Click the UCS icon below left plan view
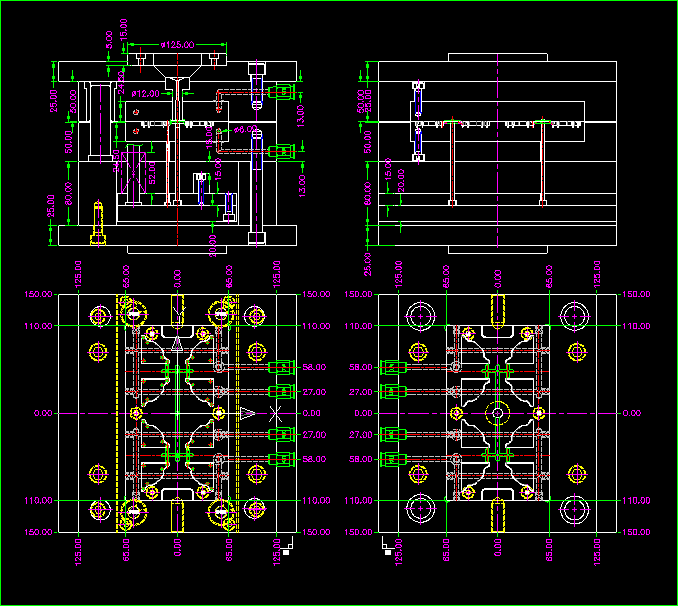The width and height of the screenshot is (678, 606). coord(287,549)
